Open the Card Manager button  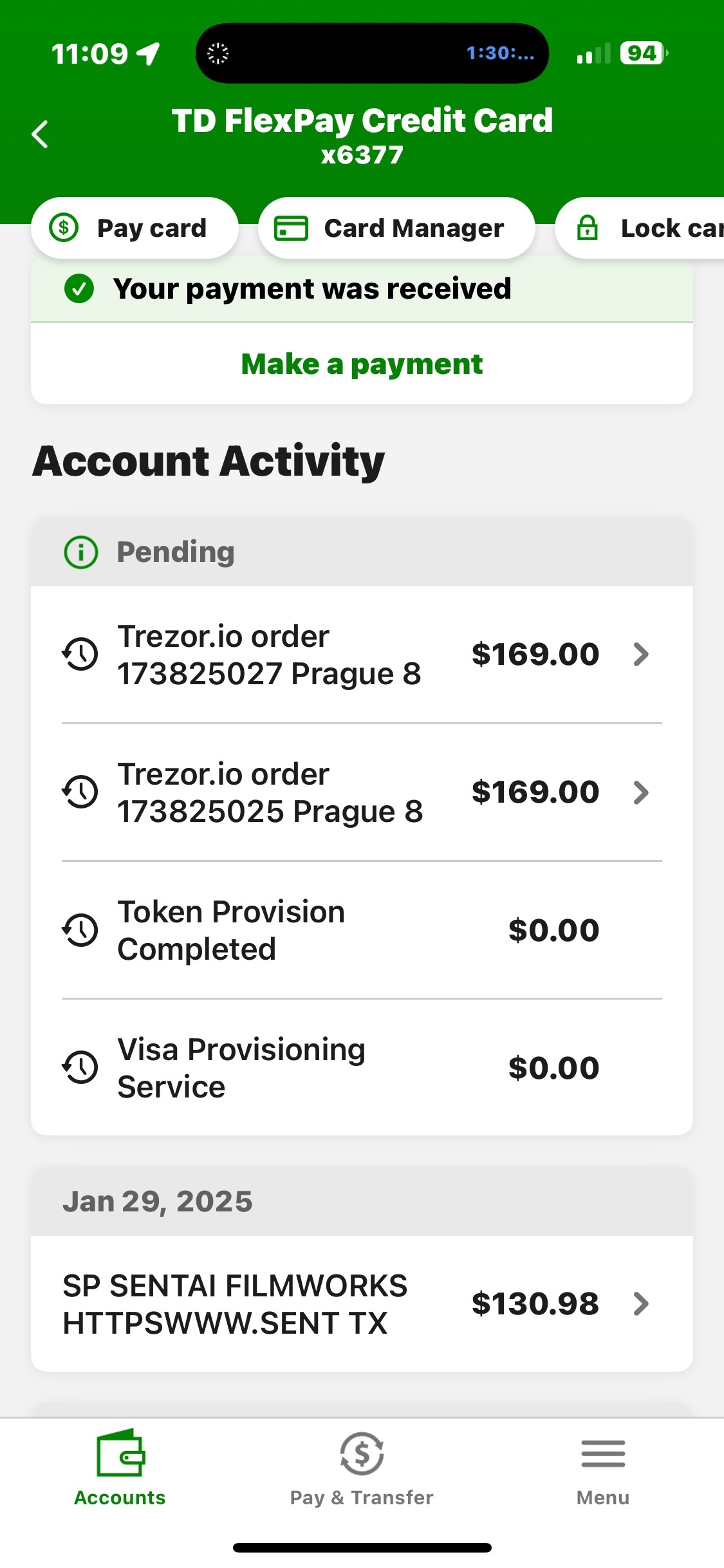pyautogui.click(x=396, y=228)
